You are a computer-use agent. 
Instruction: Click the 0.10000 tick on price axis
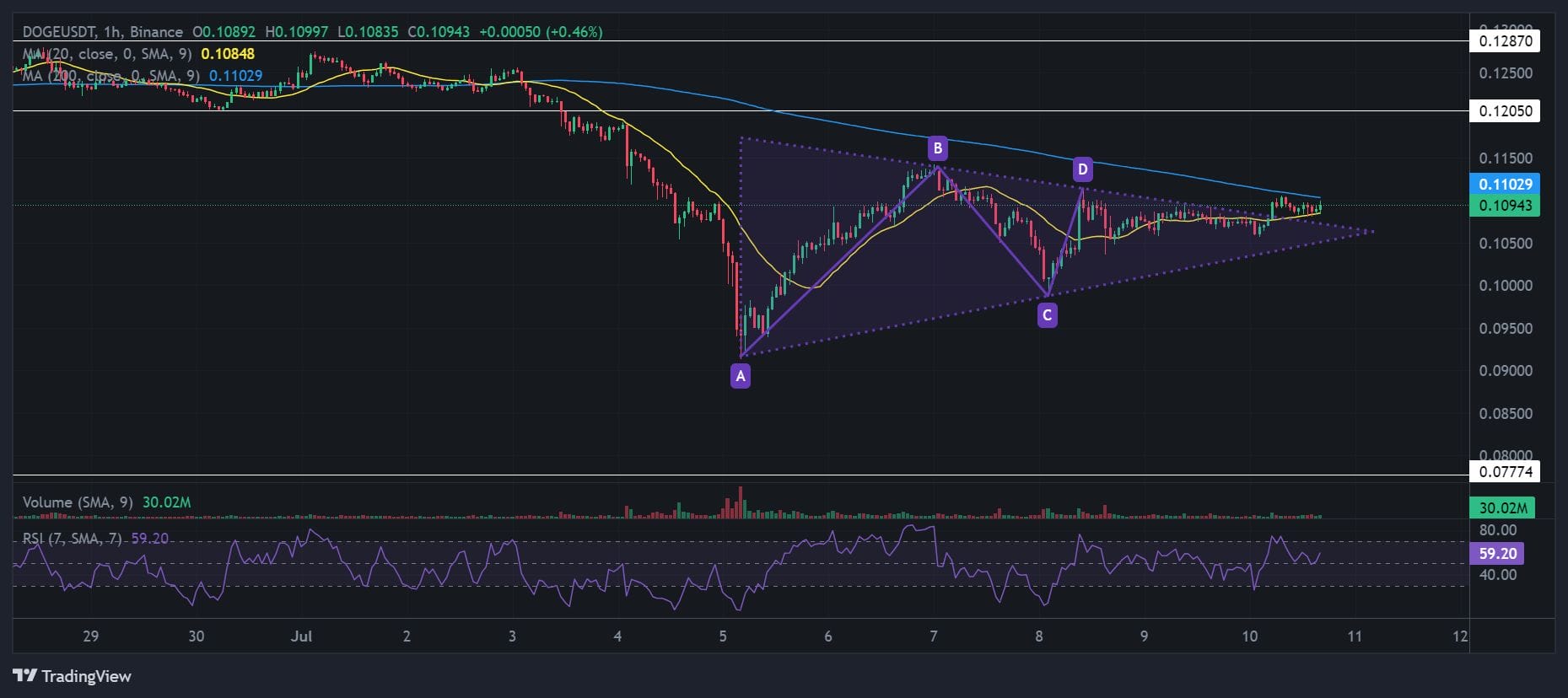(x=1506, y=286)
